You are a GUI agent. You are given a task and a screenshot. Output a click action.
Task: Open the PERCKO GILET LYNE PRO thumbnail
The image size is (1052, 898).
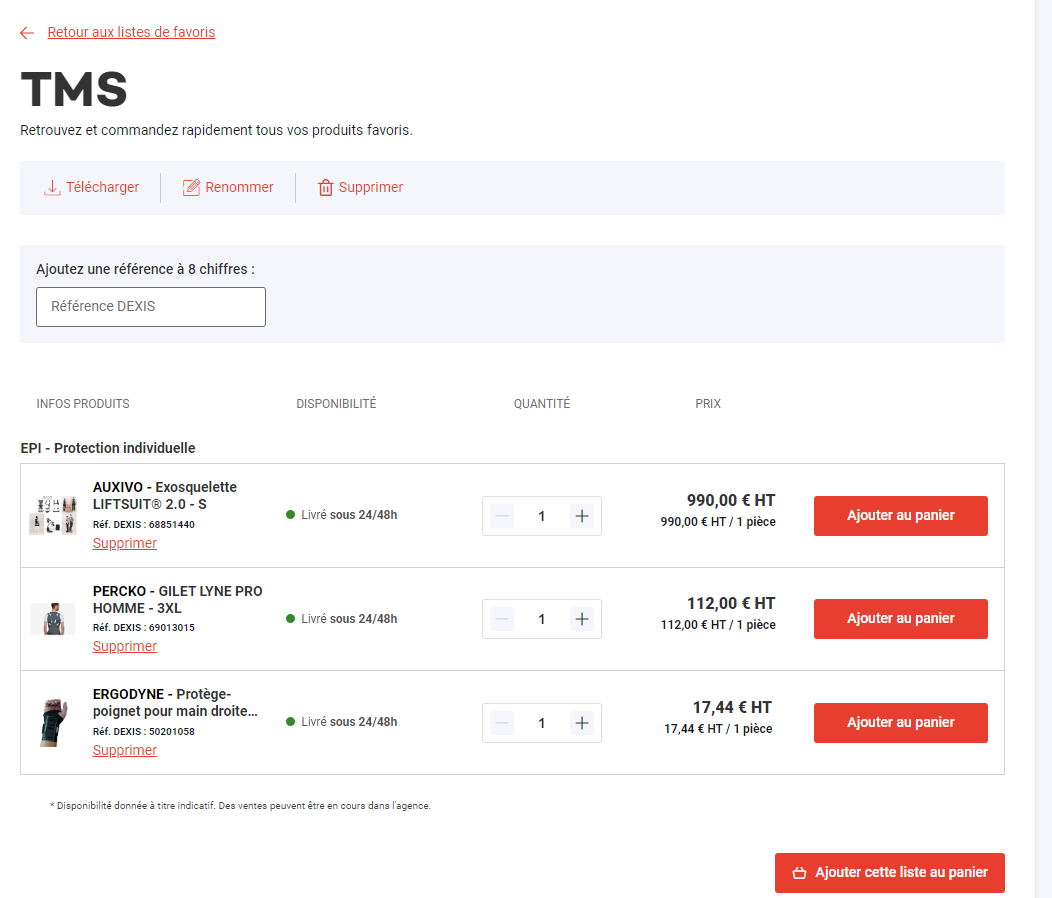(x=53, y=619)
